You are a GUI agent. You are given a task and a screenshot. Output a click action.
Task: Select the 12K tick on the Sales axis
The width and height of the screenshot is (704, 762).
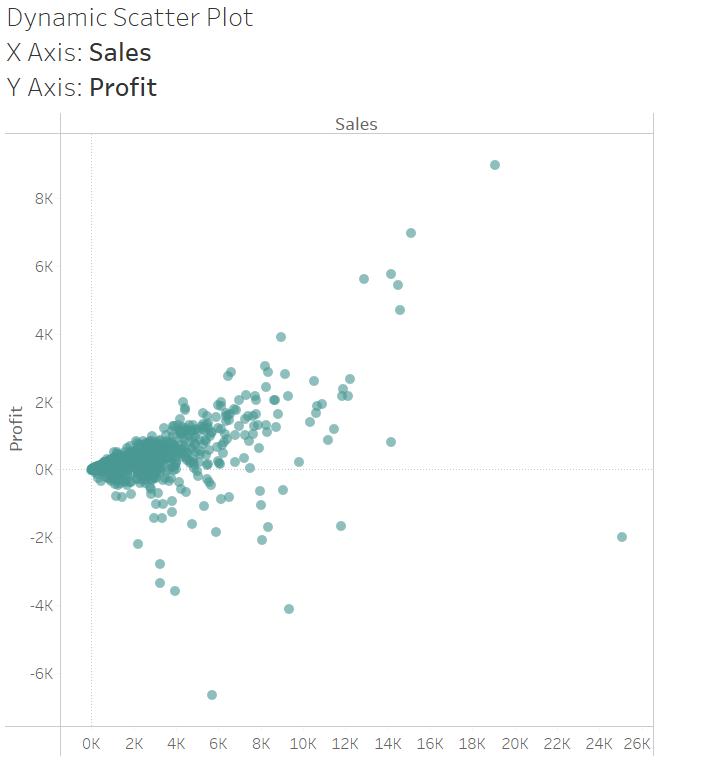click(345, 744)
